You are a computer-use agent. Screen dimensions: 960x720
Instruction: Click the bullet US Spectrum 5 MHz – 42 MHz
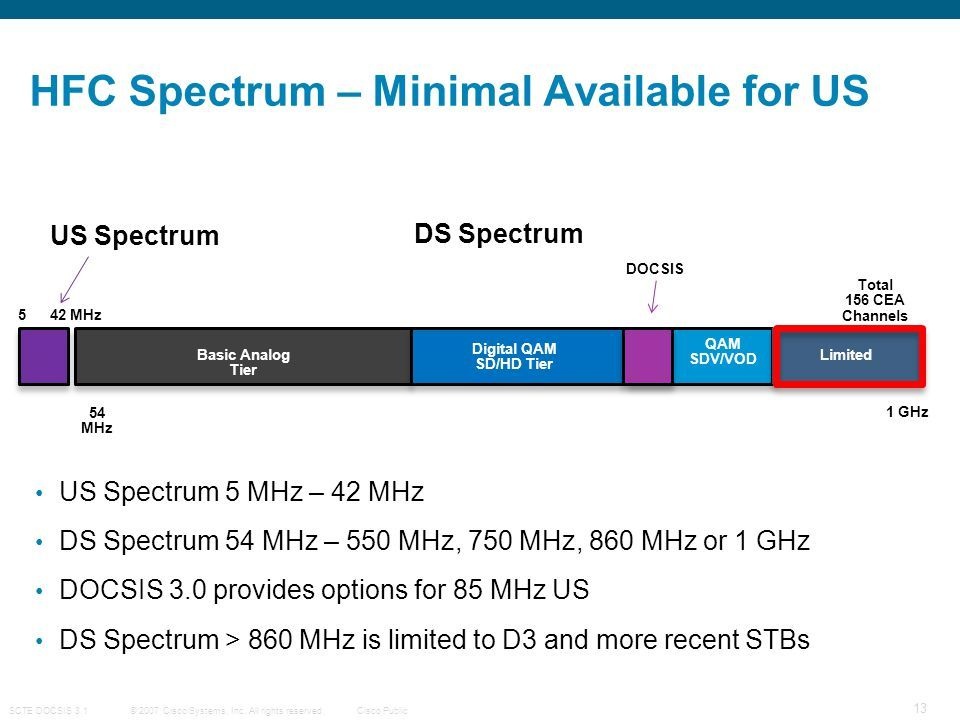242,492
